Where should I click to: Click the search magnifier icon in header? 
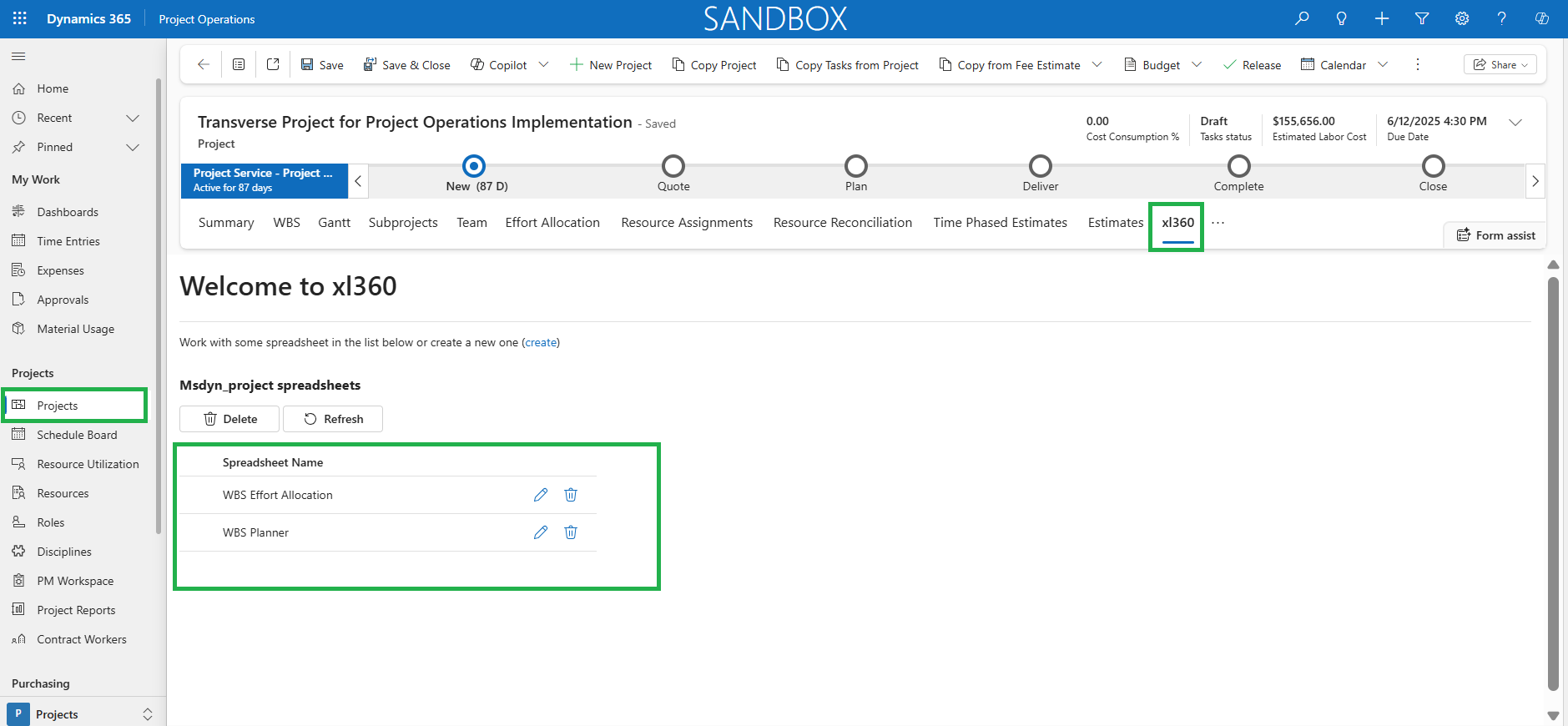tap(1302, 18)
